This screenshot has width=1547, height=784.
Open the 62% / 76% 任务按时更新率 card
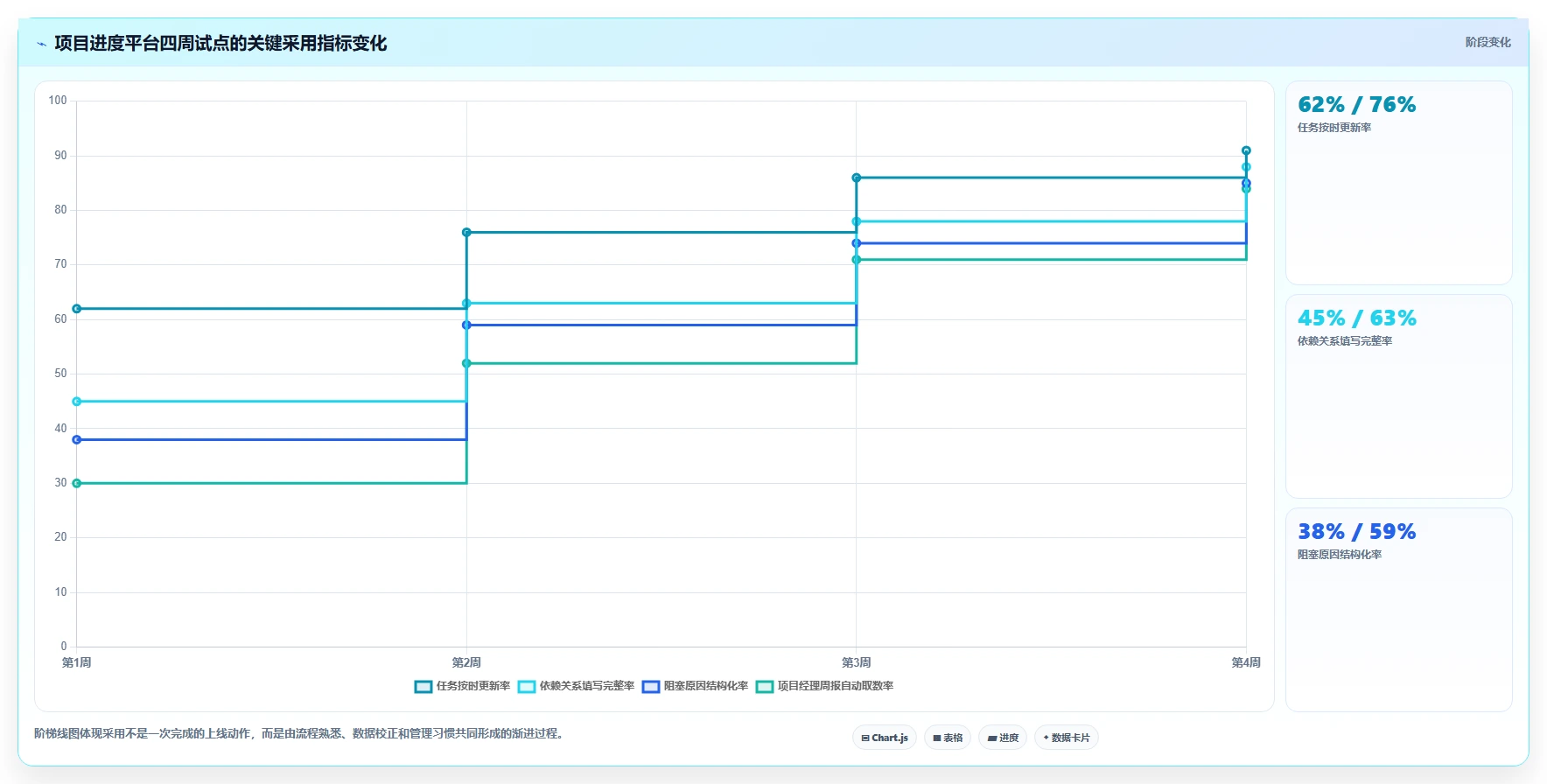pos(1398,183)
